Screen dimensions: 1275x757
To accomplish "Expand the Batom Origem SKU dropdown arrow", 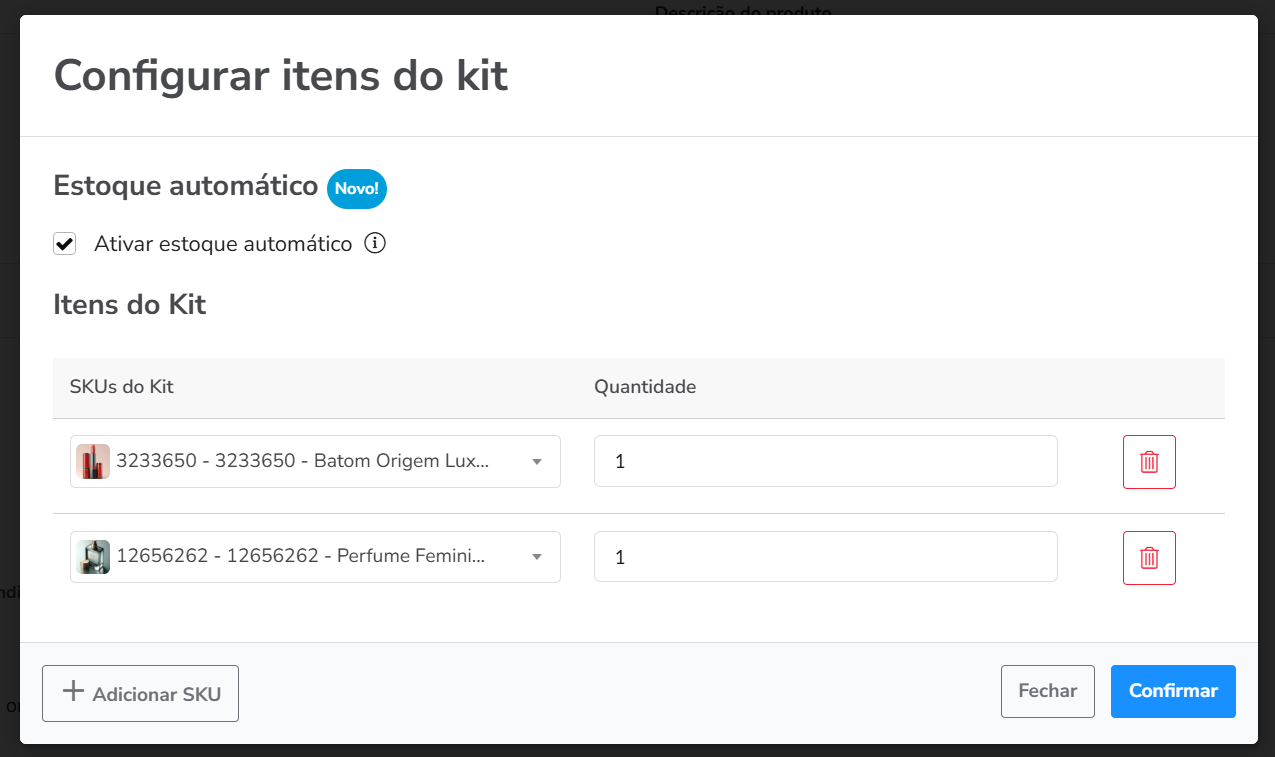I will [x=537, y=462].
